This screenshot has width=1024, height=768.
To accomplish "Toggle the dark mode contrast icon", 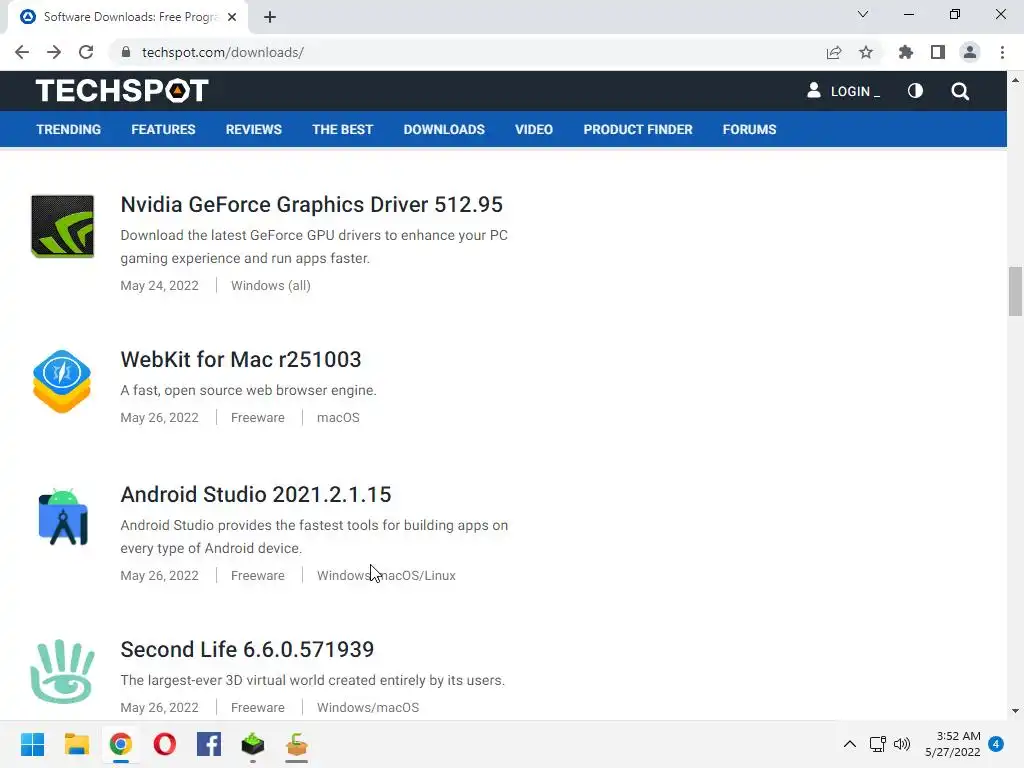I will click(x=915, y=91).
